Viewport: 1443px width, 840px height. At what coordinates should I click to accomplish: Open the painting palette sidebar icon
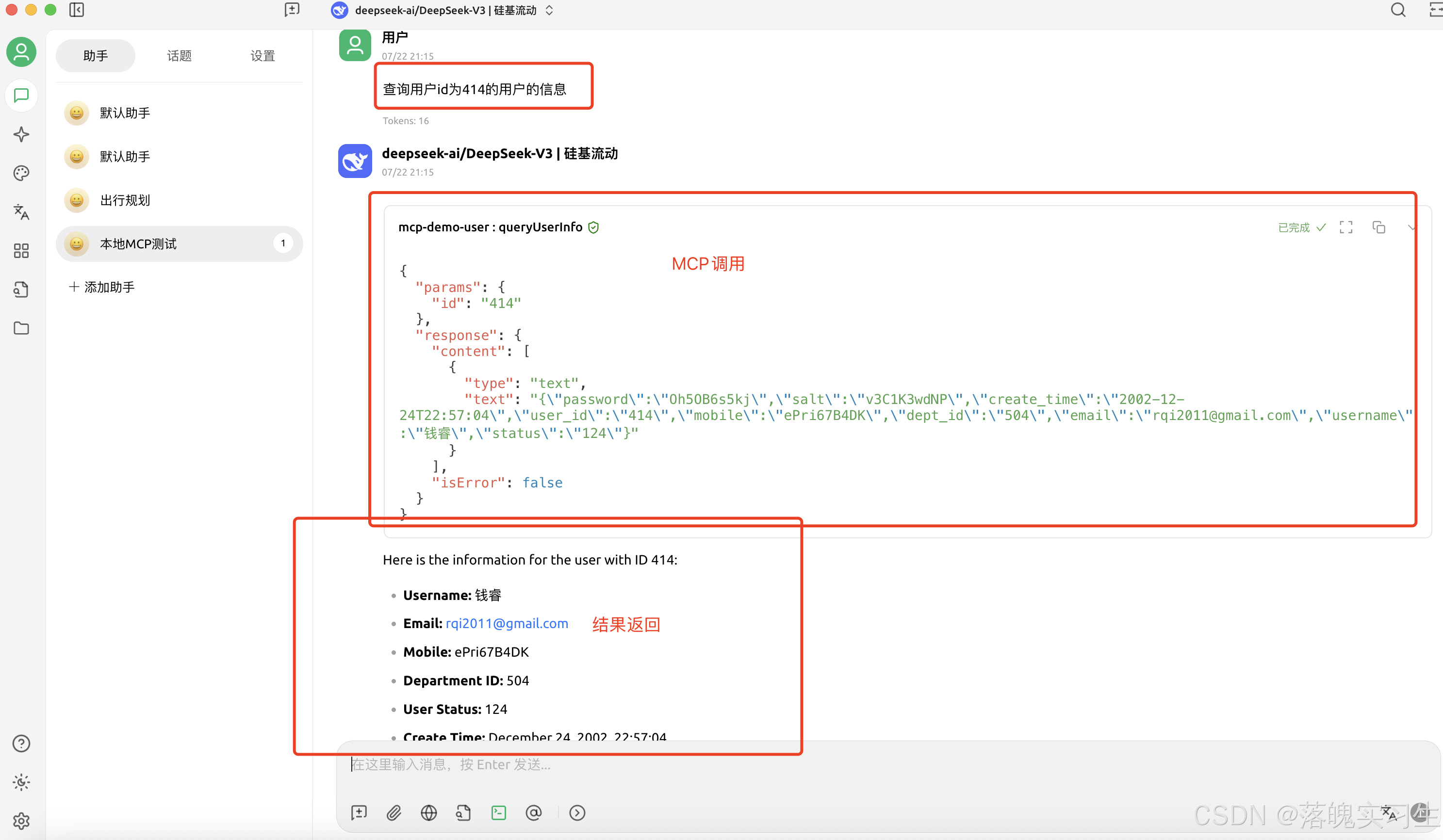click(21, 173)
